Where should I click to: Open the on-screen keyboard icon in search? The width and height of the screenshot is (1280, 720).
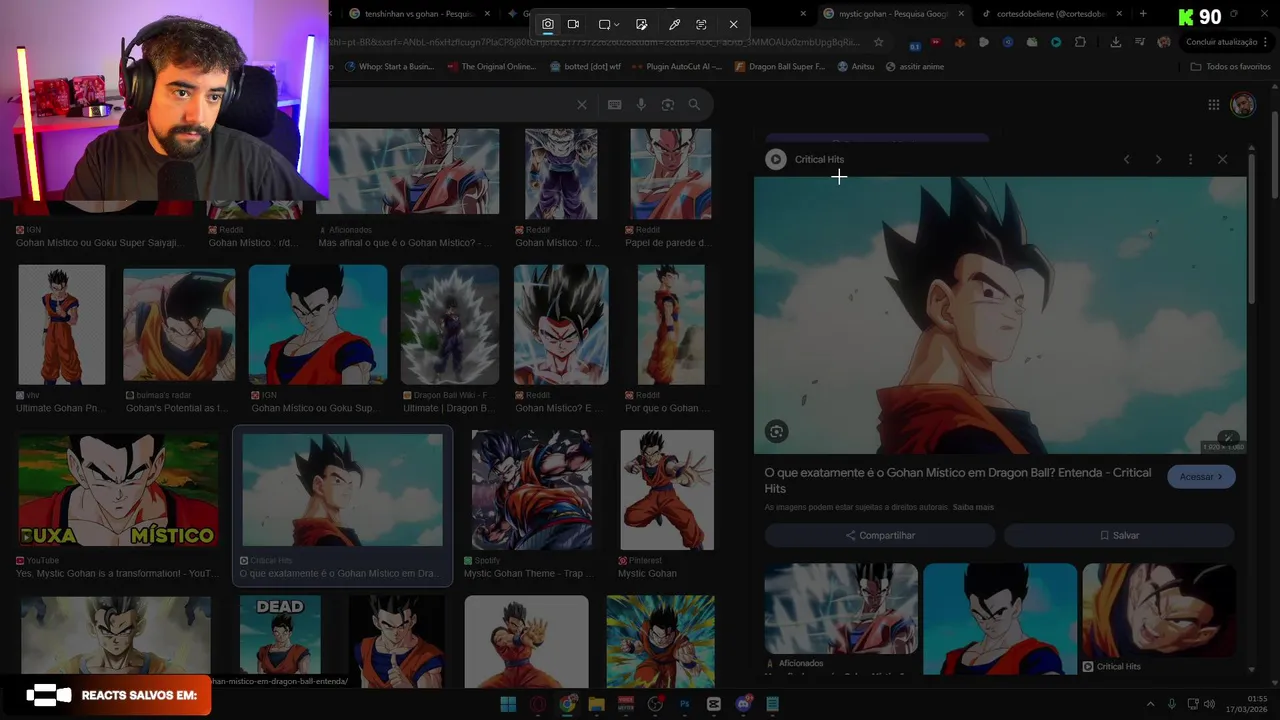point(614,105)
